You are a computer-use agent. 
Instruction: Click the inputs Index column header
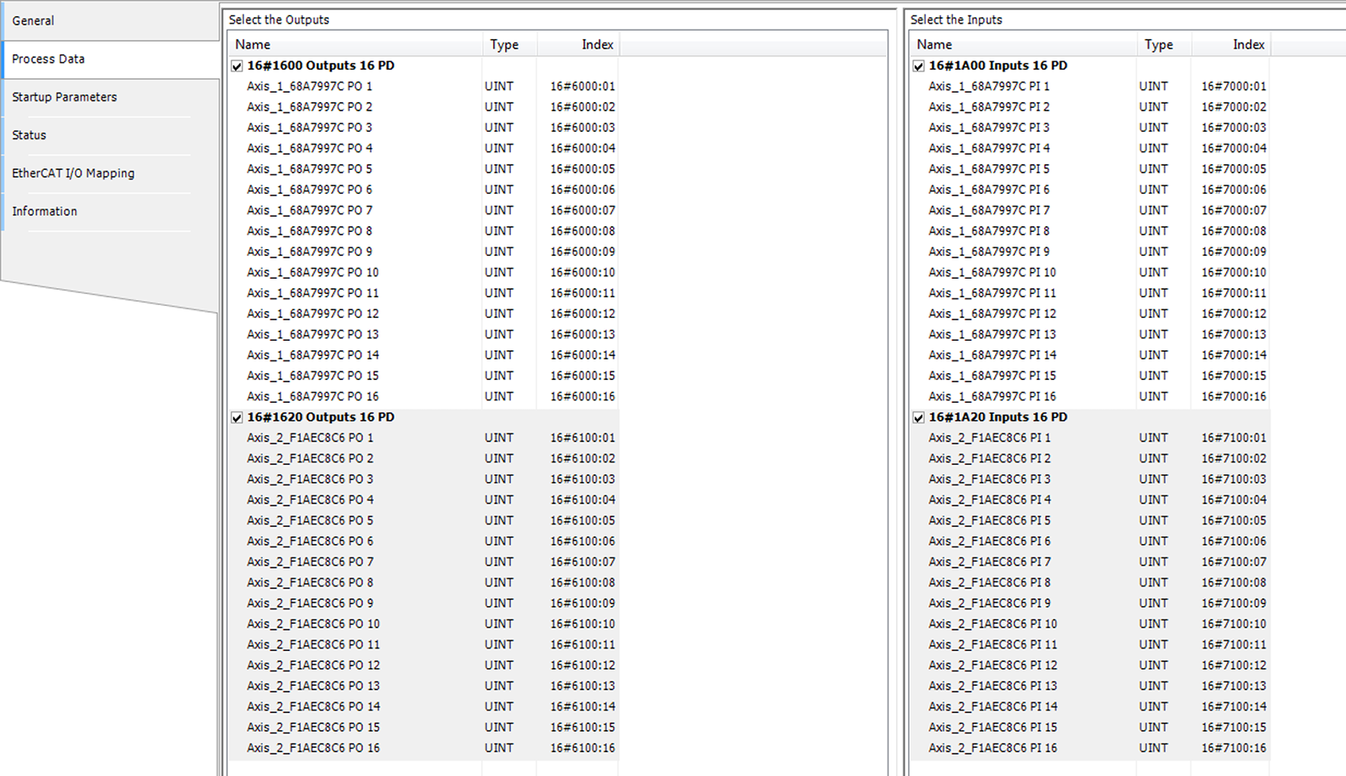tap(1231, 45)
